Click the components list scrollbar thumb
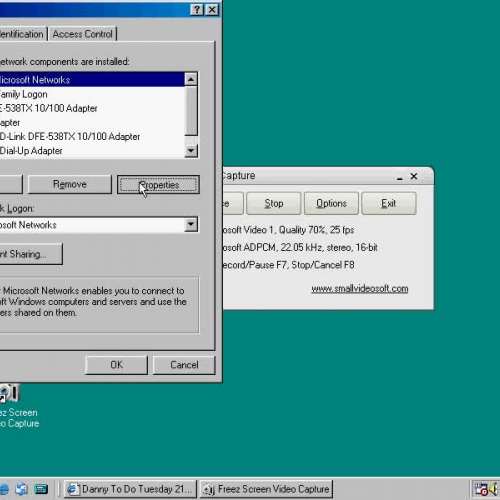Screen dimensions: 500x500 191,110
